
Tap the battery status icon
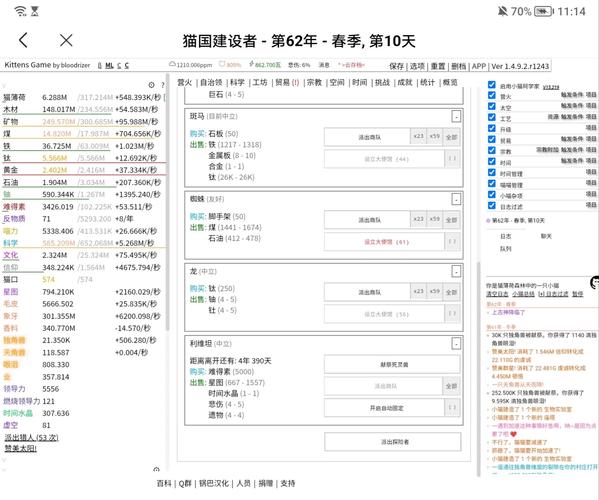point(544,11)
